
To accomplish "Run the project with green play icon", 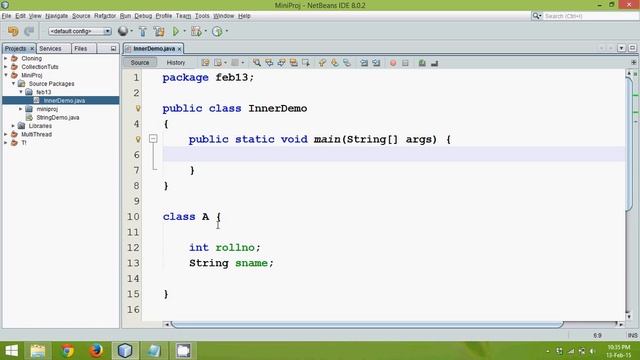I will click(176, 31).
